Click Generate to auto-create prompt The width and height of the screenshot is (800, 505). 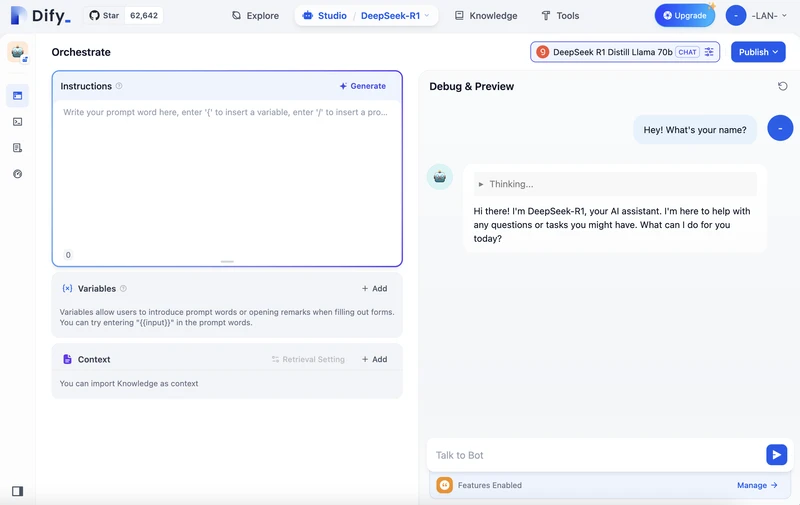[x=363, y=86]
